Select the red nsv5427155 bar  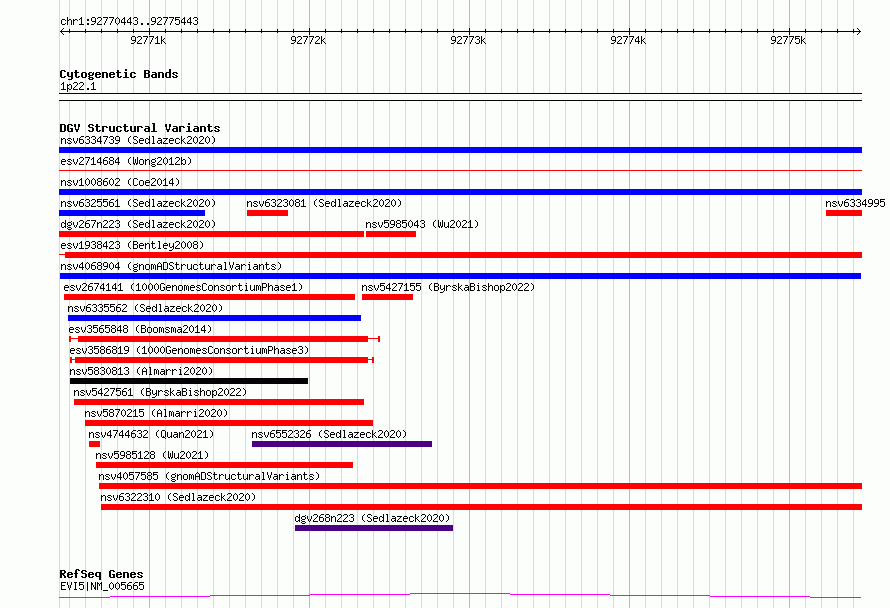coord(387,297)
